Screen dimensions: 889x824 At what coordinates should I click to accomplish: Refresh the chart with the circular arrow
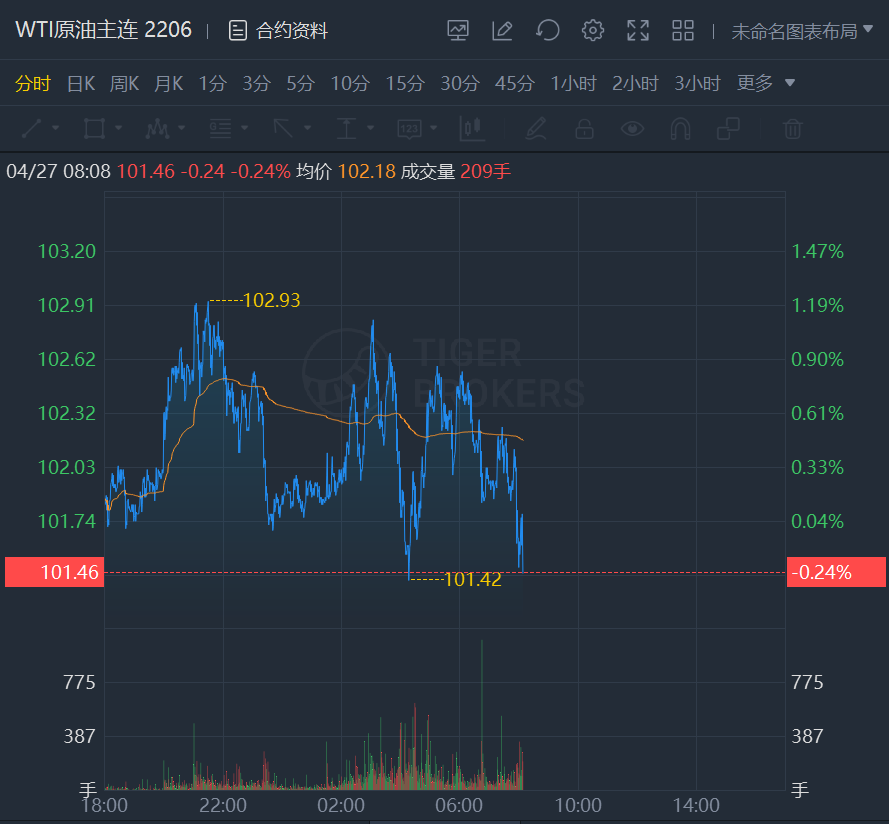click(x=548, y=31)
